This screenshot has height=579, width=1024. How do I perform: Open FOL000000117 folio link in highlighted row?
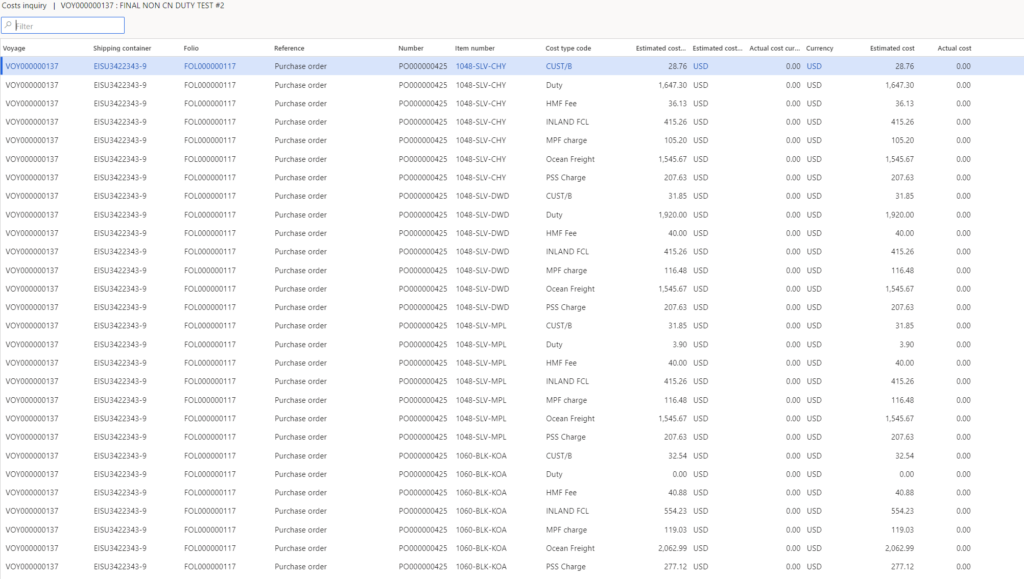pos(210,67)
